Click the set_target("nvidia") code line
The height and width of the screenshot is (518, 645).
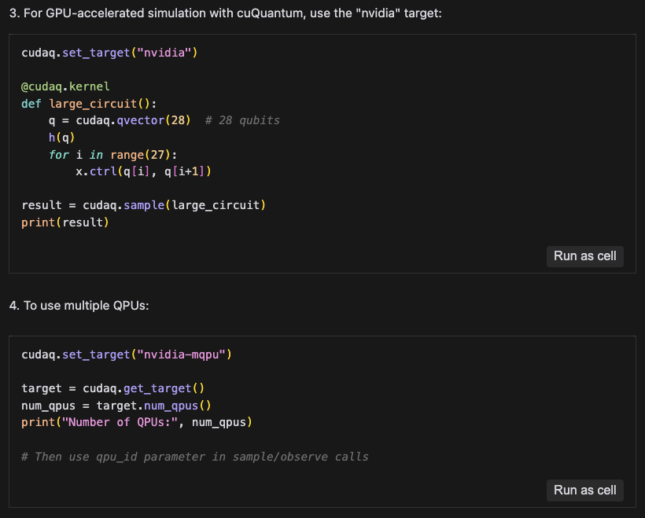click(109, 52)
